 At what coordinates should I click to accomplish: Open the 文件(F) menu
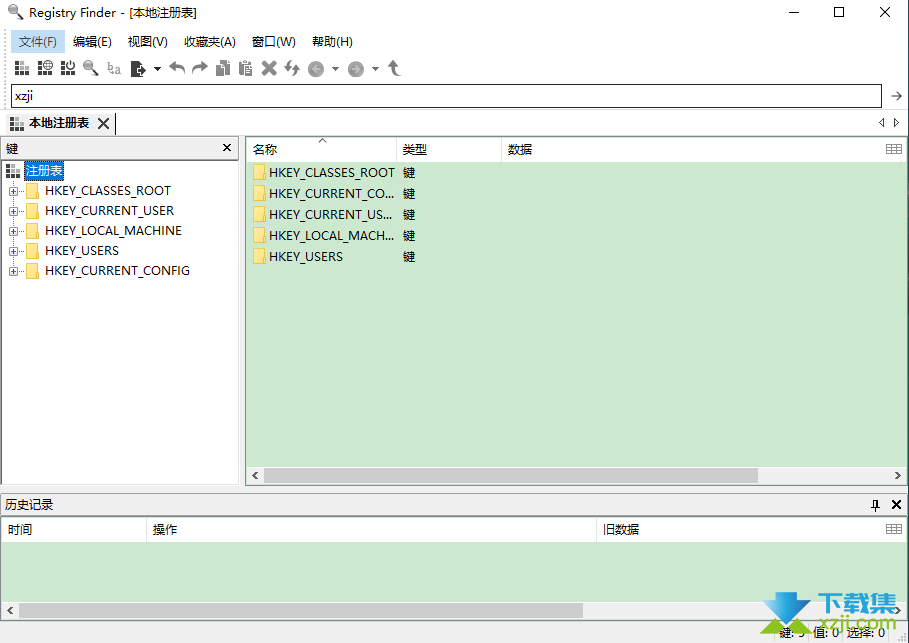point(38,42)
